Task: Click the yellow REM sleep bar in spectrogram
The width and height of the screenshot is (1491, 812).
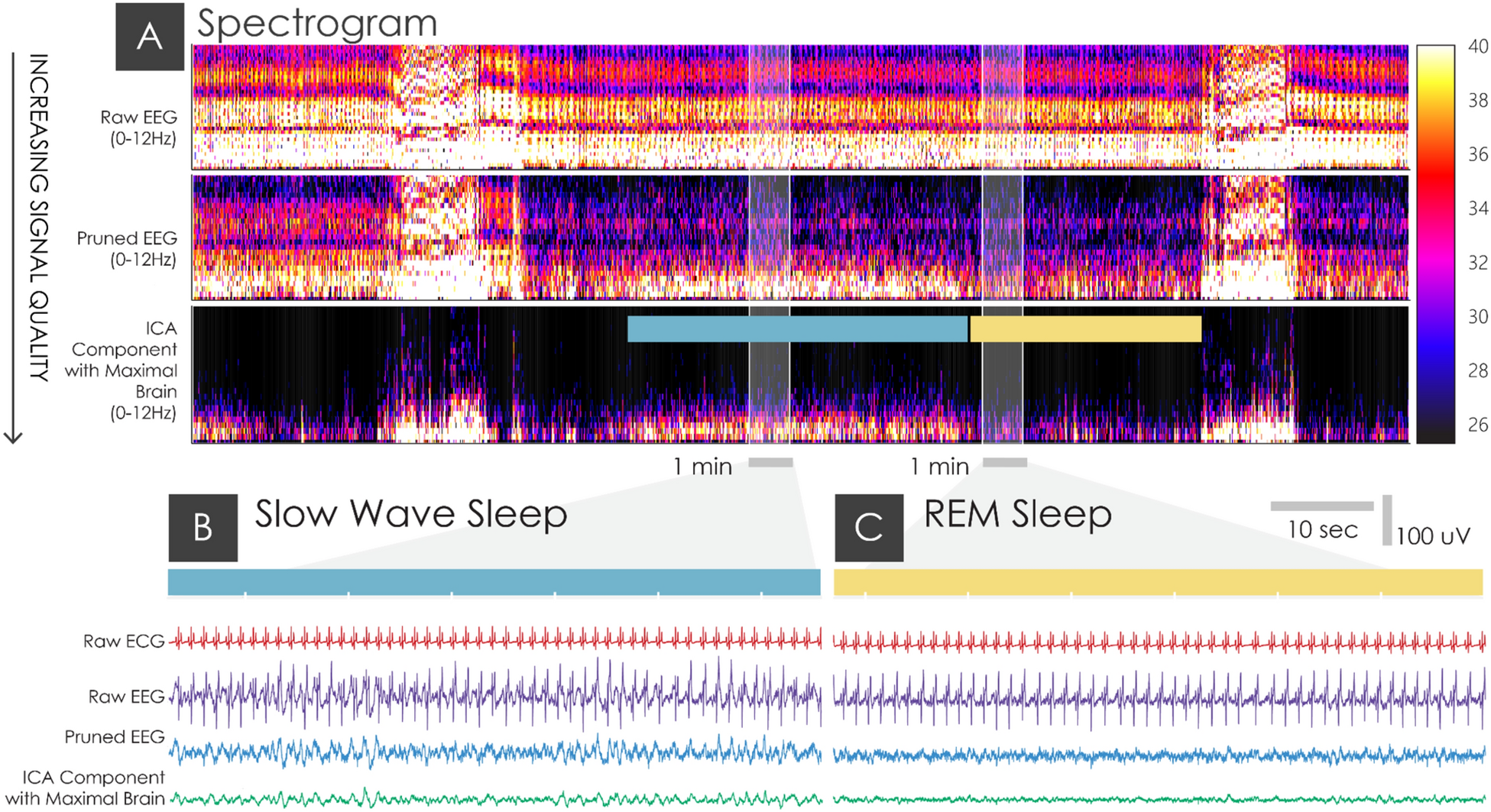Action: (x=1086, y=328)
